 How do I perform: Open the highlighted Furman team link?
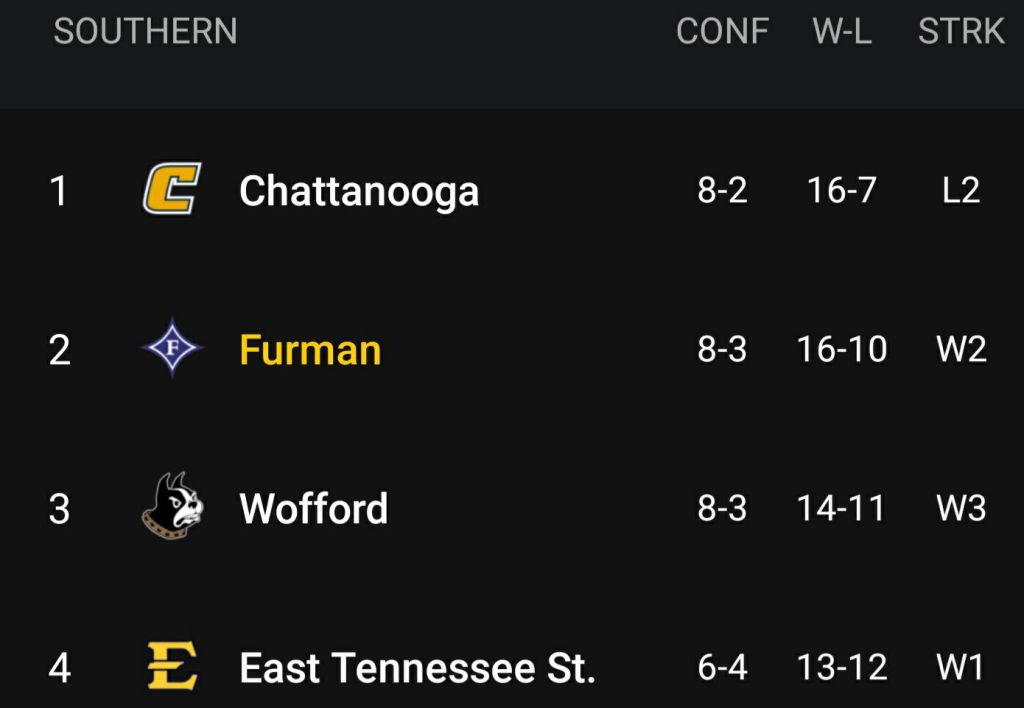pos(310,351)
